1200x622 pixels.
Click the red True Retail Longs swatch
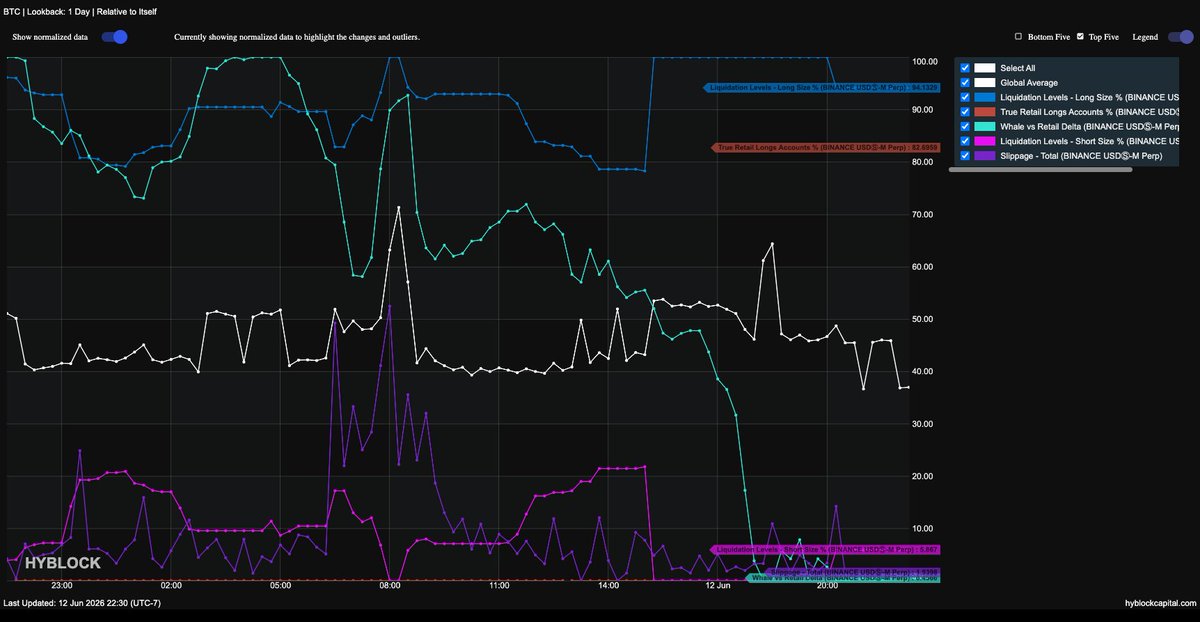click(985, 112)
